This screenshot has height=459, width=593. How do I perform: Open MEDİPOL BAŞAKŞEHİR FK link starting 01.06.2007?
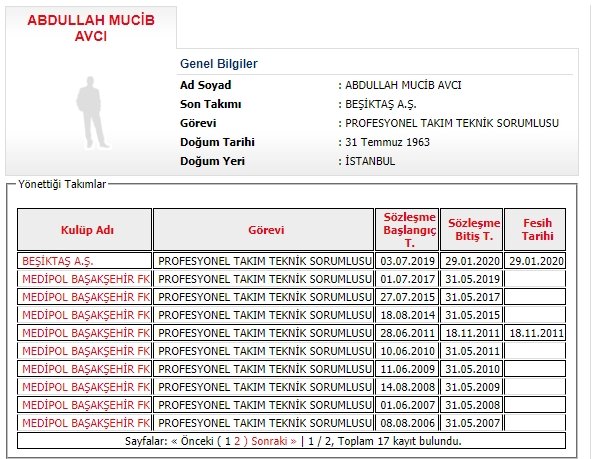pyautogui.click(x=86, y=405)
